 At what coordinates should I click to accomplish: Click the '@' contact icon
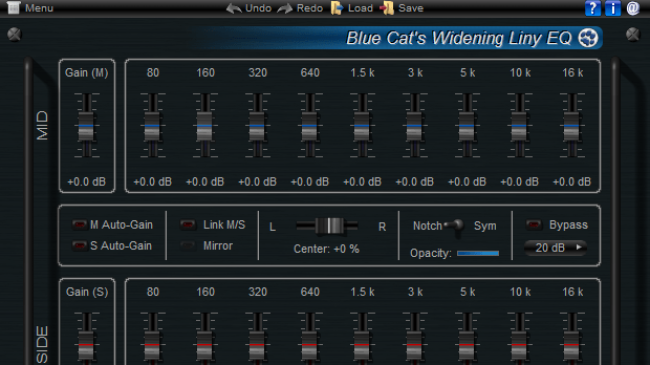tap(633, 8)
